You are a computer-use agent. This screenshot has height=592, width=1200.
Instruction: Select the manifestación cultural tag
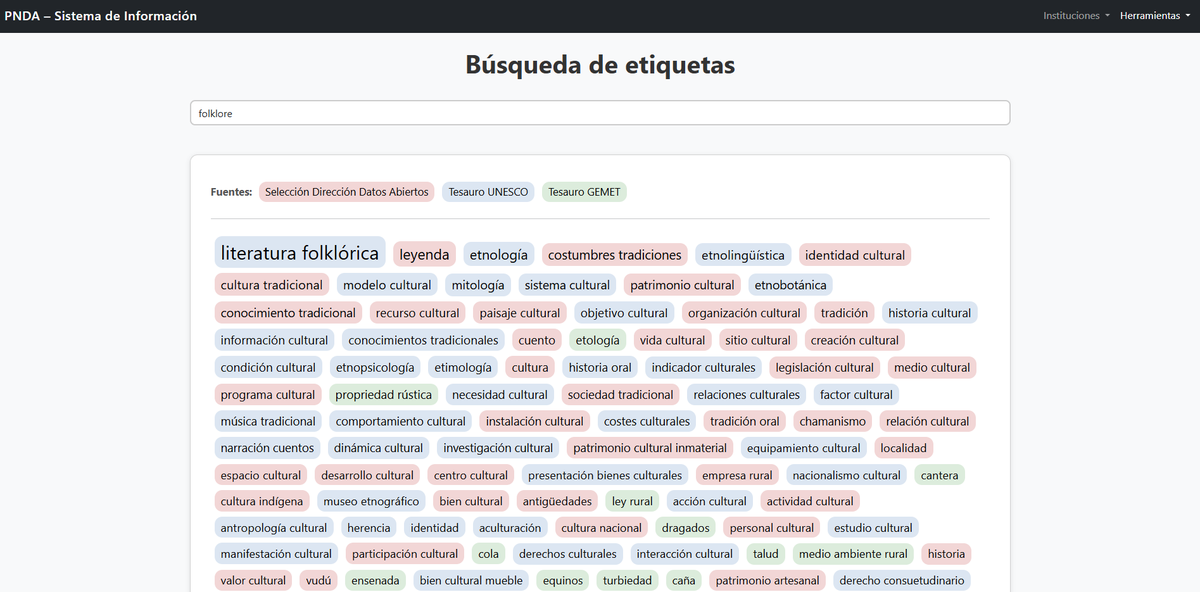276,554
